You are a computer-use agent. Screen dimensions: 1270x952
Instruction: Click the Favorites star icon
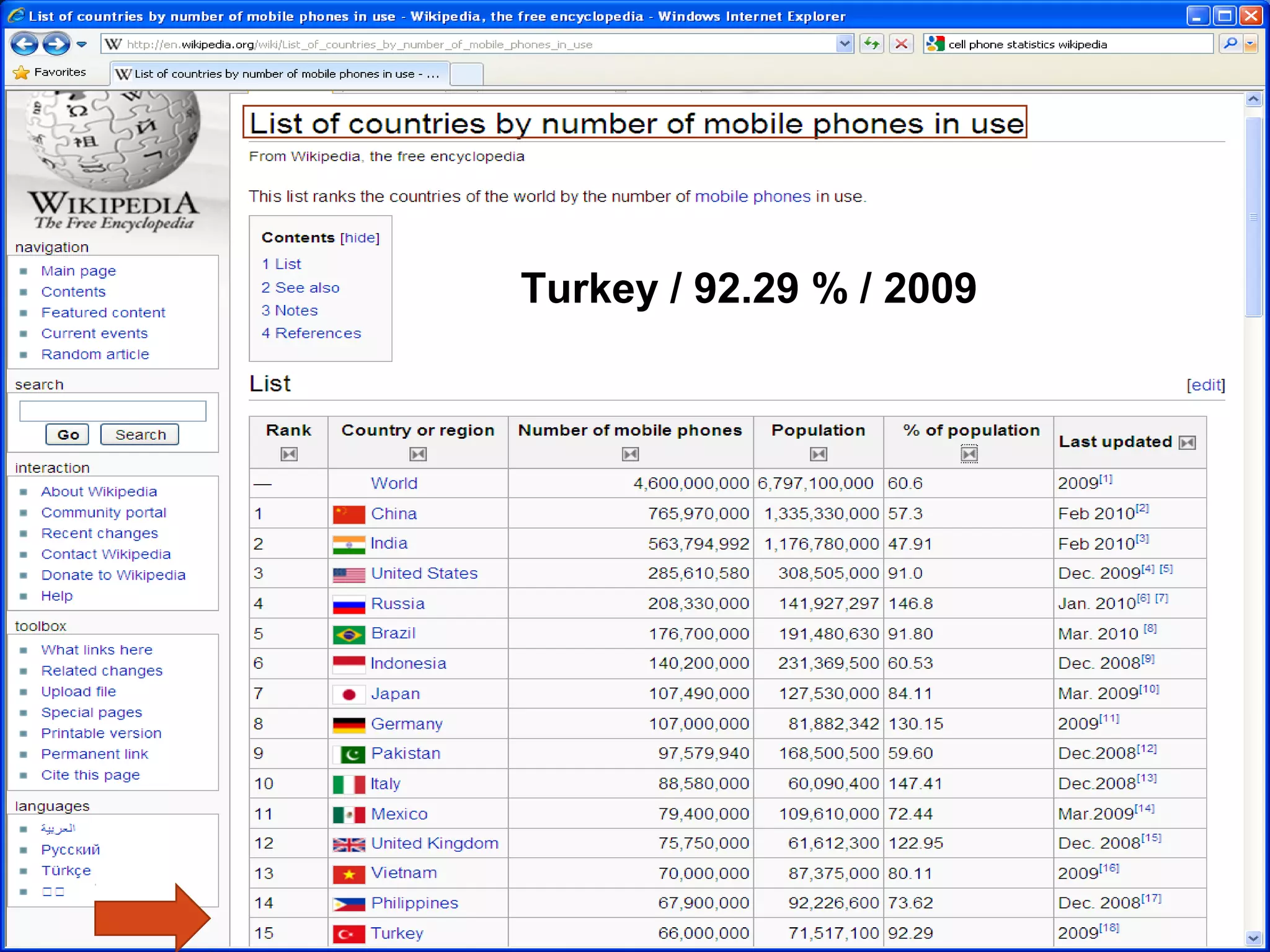coord(21,73)
